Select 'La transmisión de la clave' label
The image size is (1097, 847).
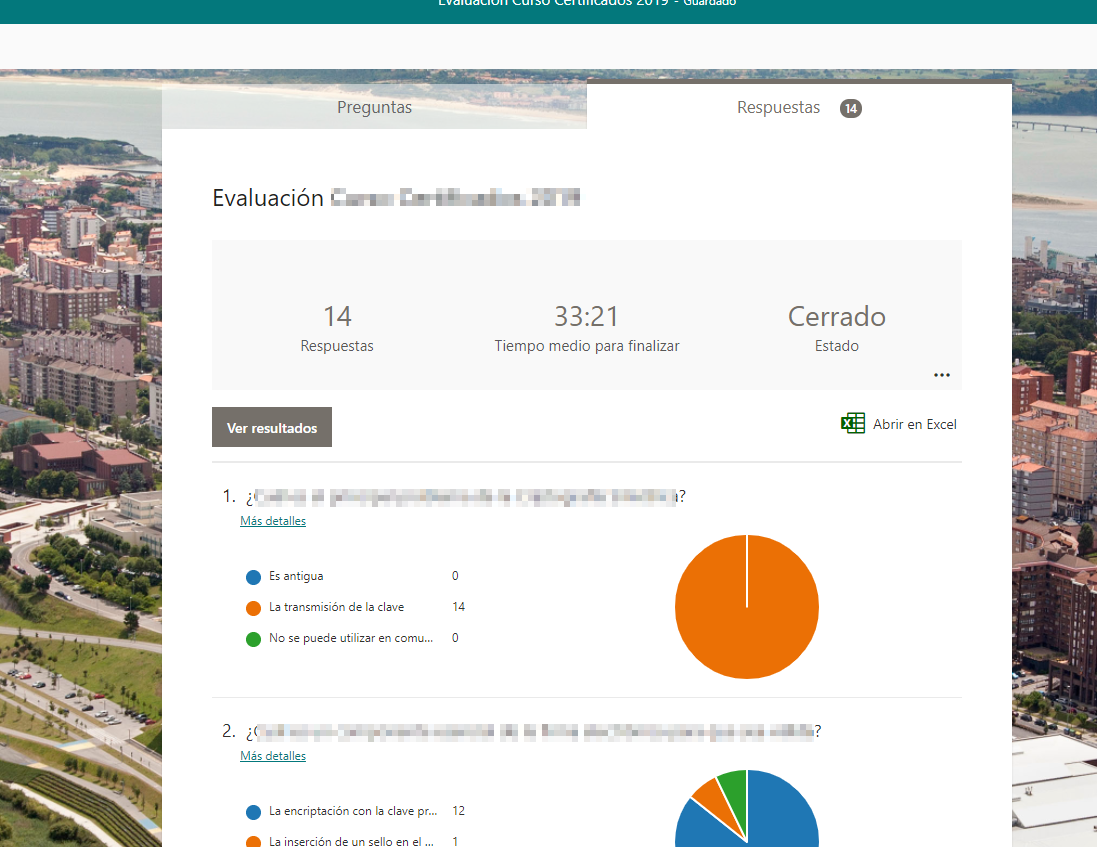point(337,607)
